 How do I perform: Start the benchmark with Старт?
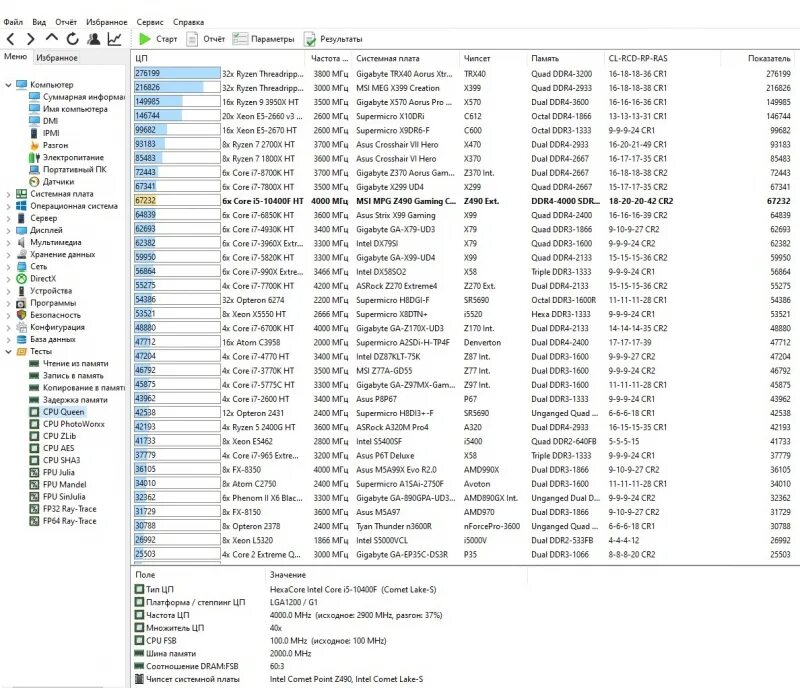coord(158,39)
